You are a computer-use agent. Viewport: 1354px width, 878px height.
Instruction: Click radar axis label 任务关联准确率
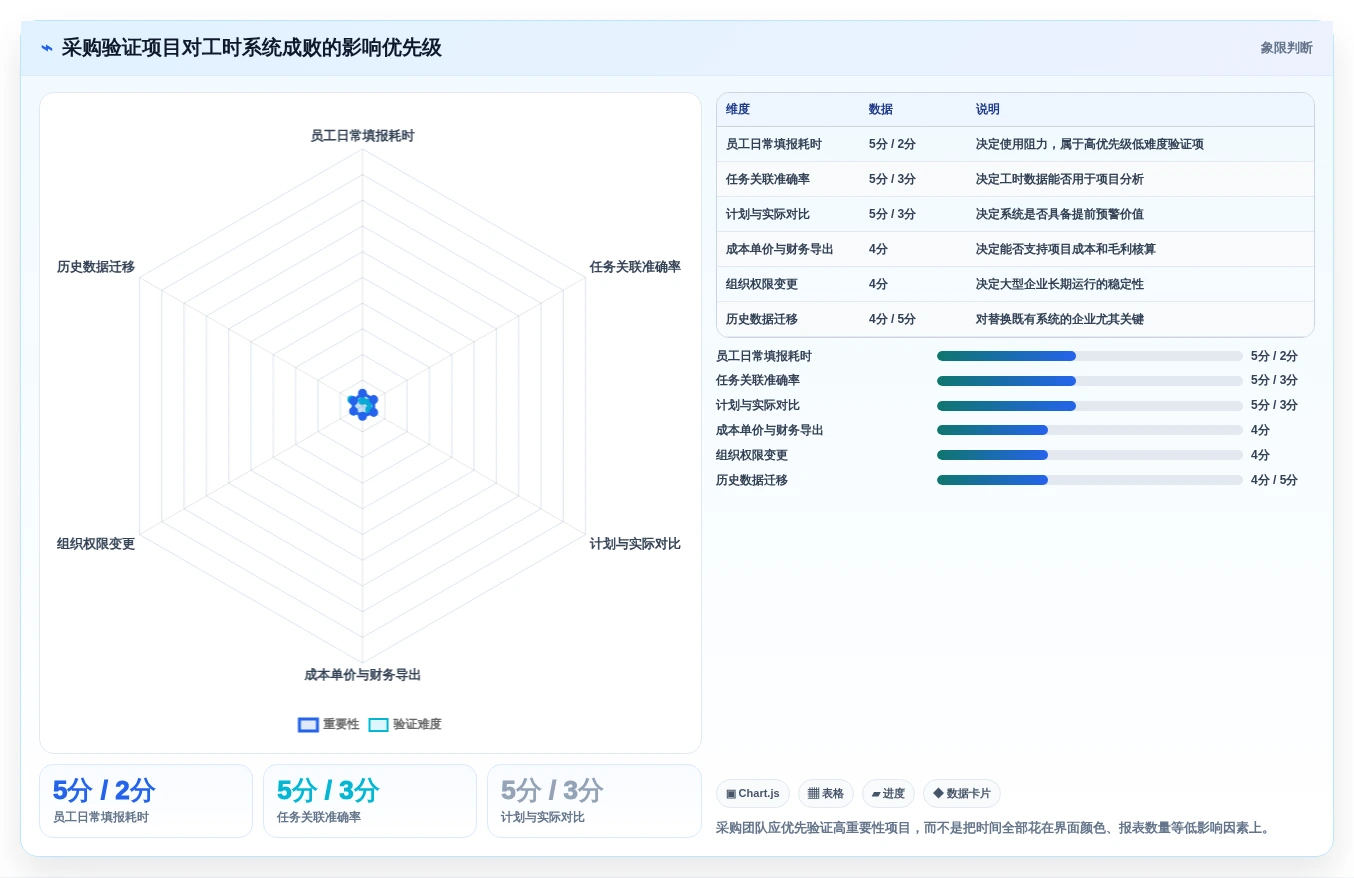635,267
